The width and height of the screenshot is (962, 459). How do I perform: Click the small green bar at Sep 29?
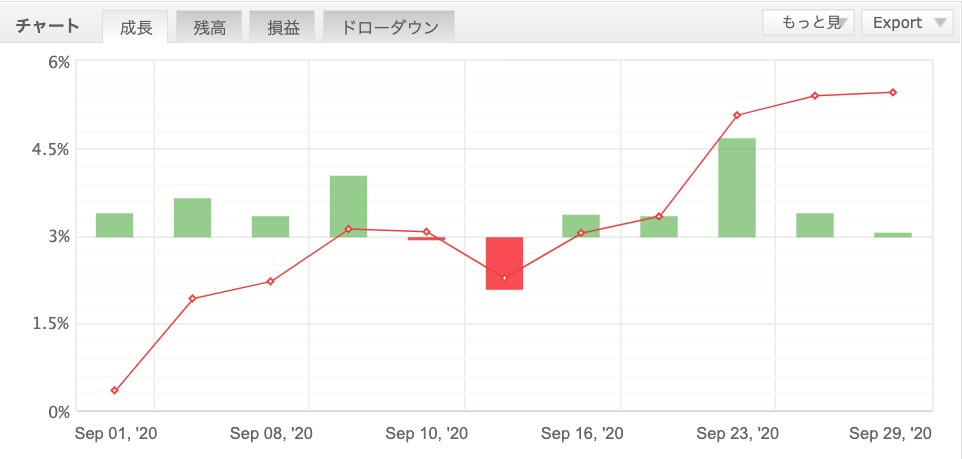(893, 235)
